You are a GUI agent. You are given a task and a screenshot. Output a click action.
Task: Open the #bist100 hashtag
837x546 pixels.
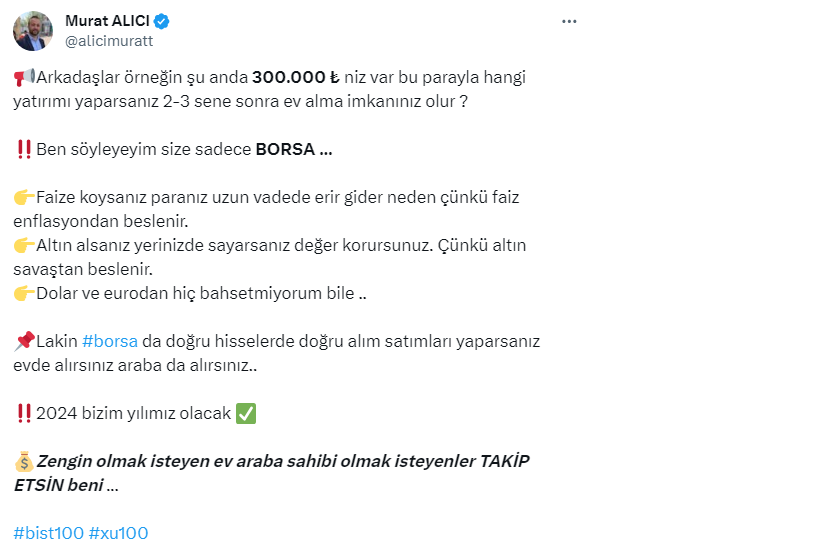49,533
